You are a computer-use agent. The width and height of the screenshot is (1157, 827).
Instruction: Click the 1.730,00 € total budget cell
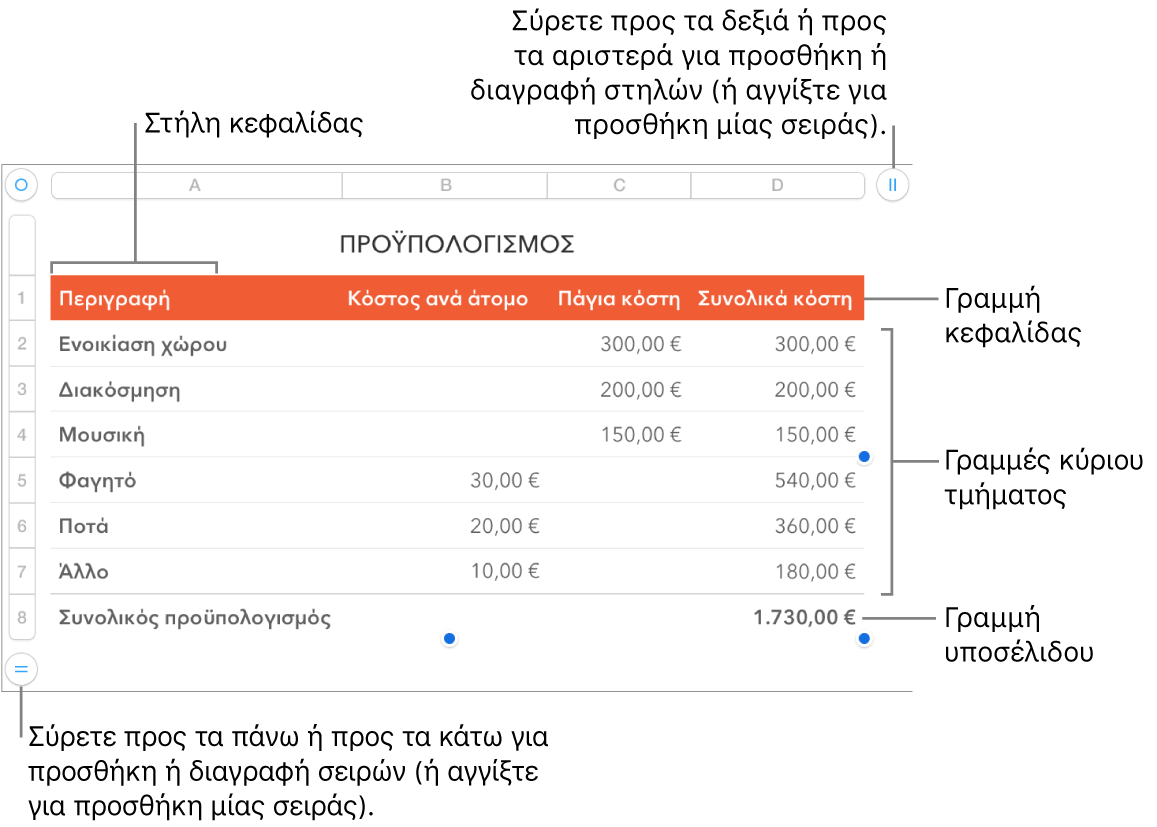(778, 617)
